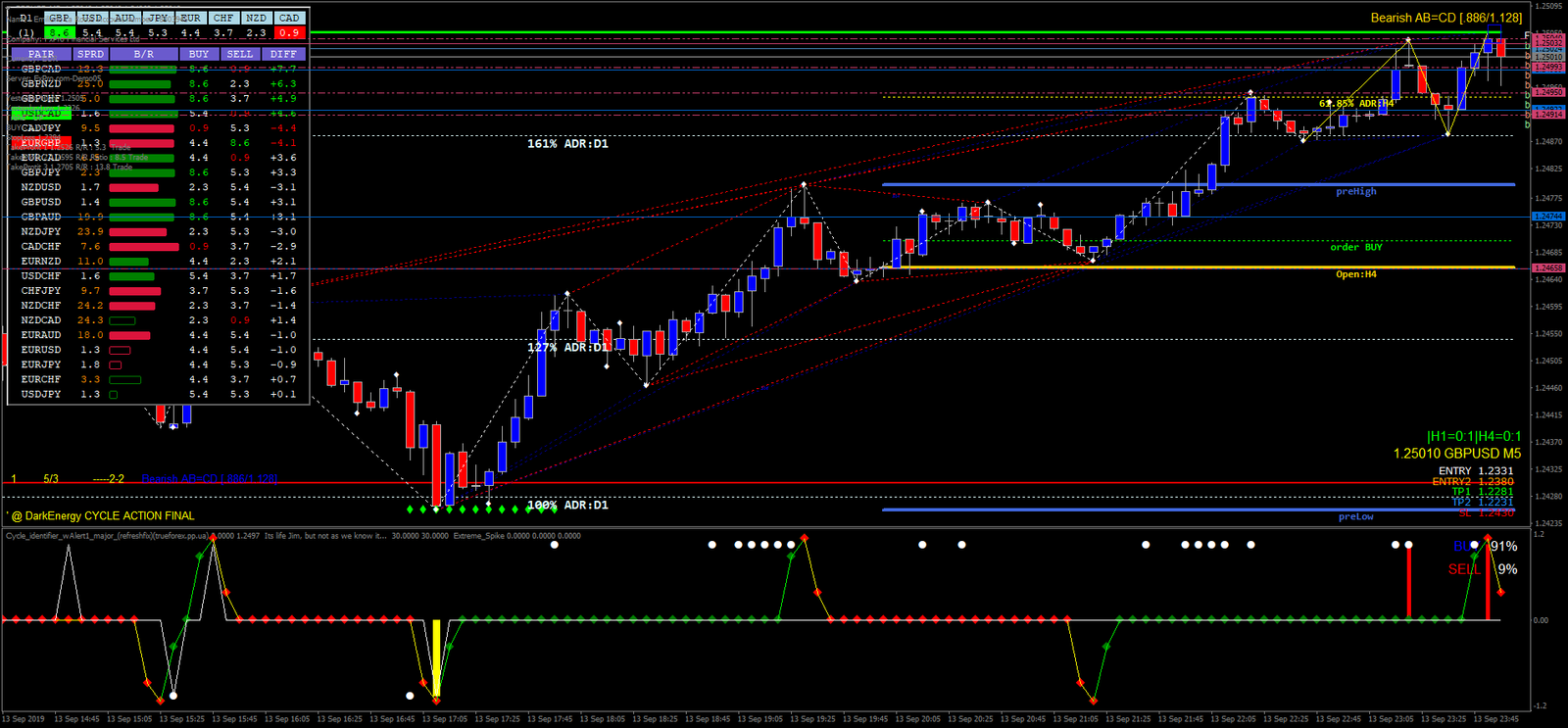1568x728 pixels.
Task: Click the highlighted USDCAD pair label
Action: (x=41, y=114)
